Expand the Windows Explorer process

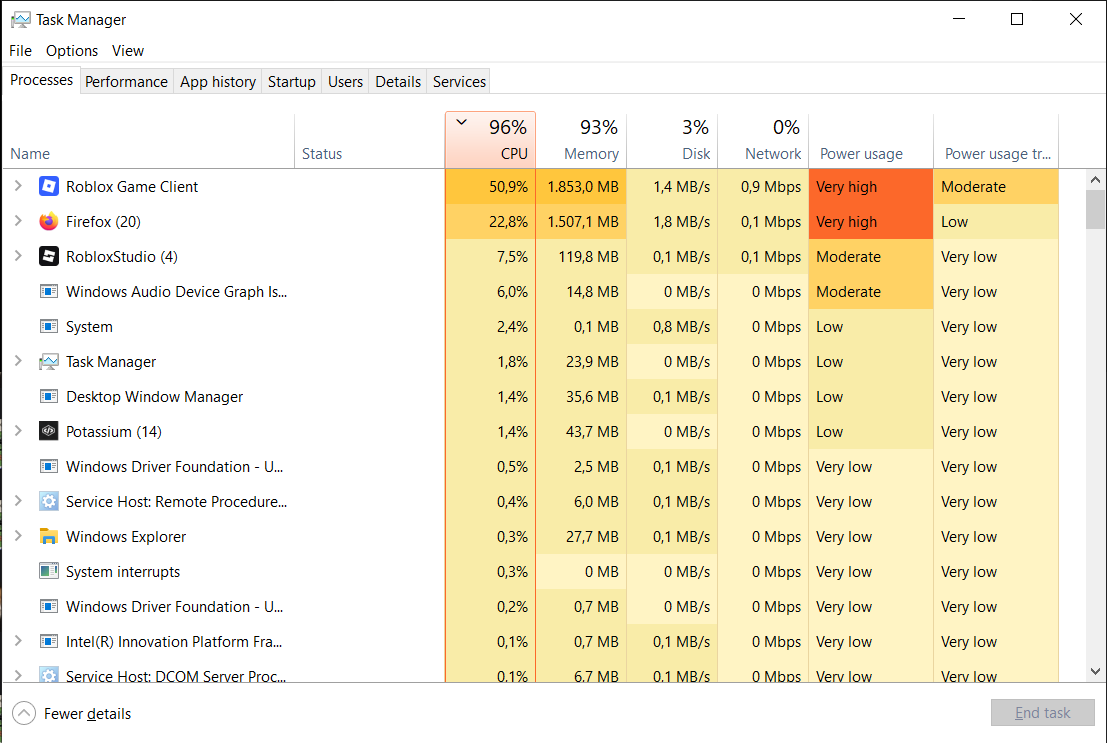[18, 536]
